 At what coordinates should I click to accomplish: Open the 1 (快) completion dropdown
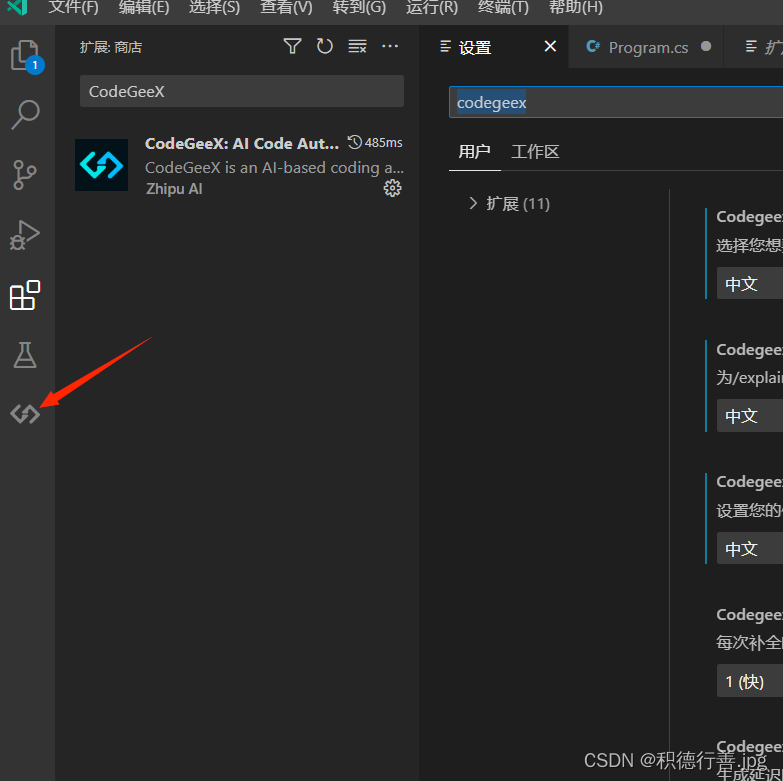pos(750,681)
